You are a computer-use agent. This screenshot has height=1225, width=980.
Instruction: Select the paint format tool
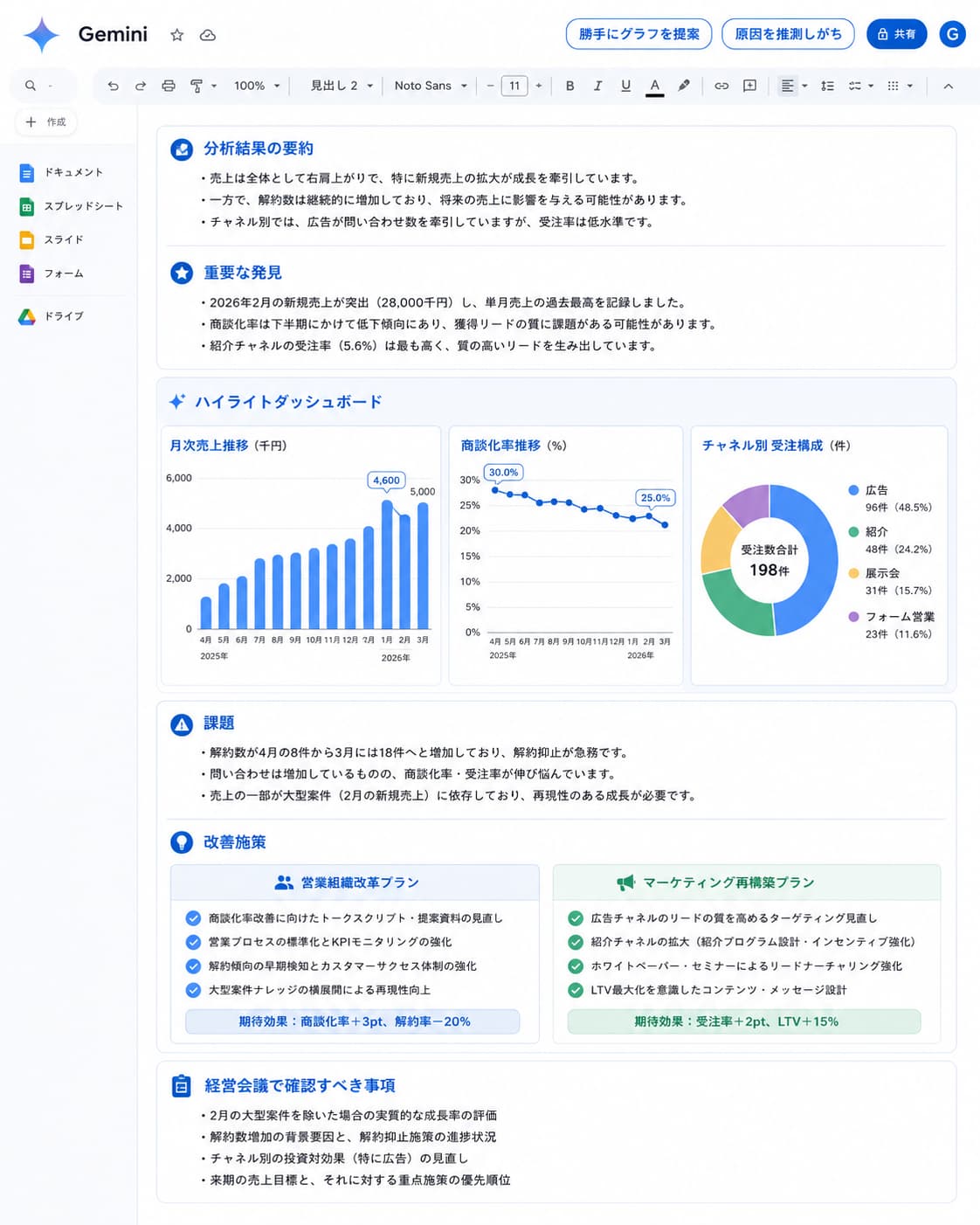pos(197,86)
